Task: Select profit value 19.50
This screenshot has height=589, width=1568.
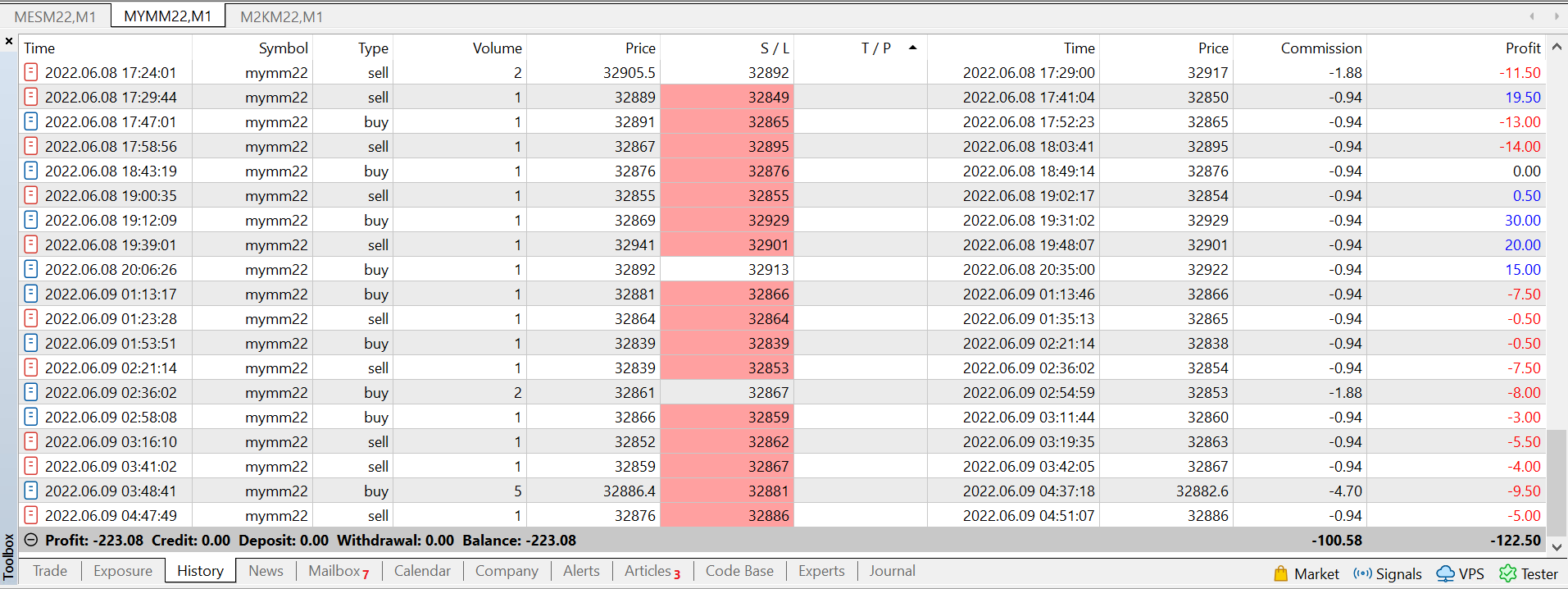Action: tap(1522, 97)
